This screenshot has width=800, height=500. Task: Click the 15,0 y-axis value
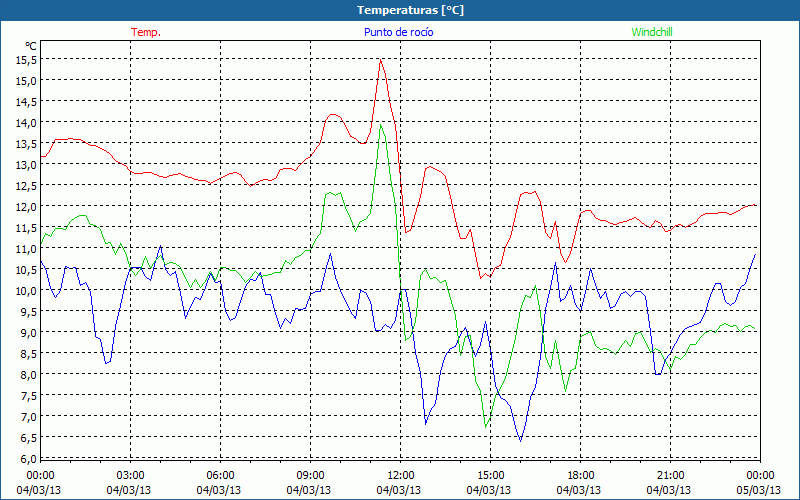coord(26,81)
